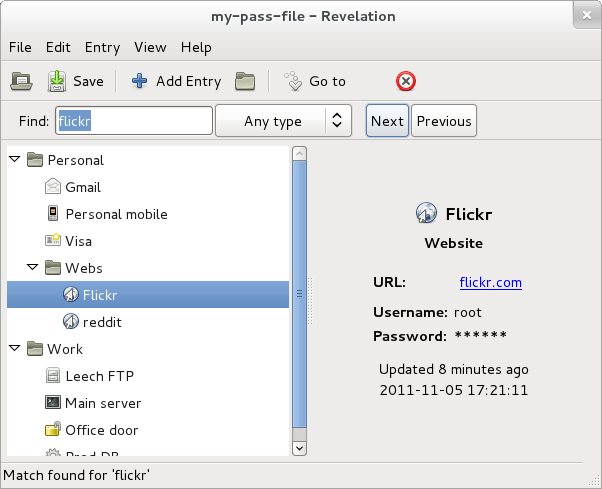Open file using the toolbar open icon

tap(21, 81)
